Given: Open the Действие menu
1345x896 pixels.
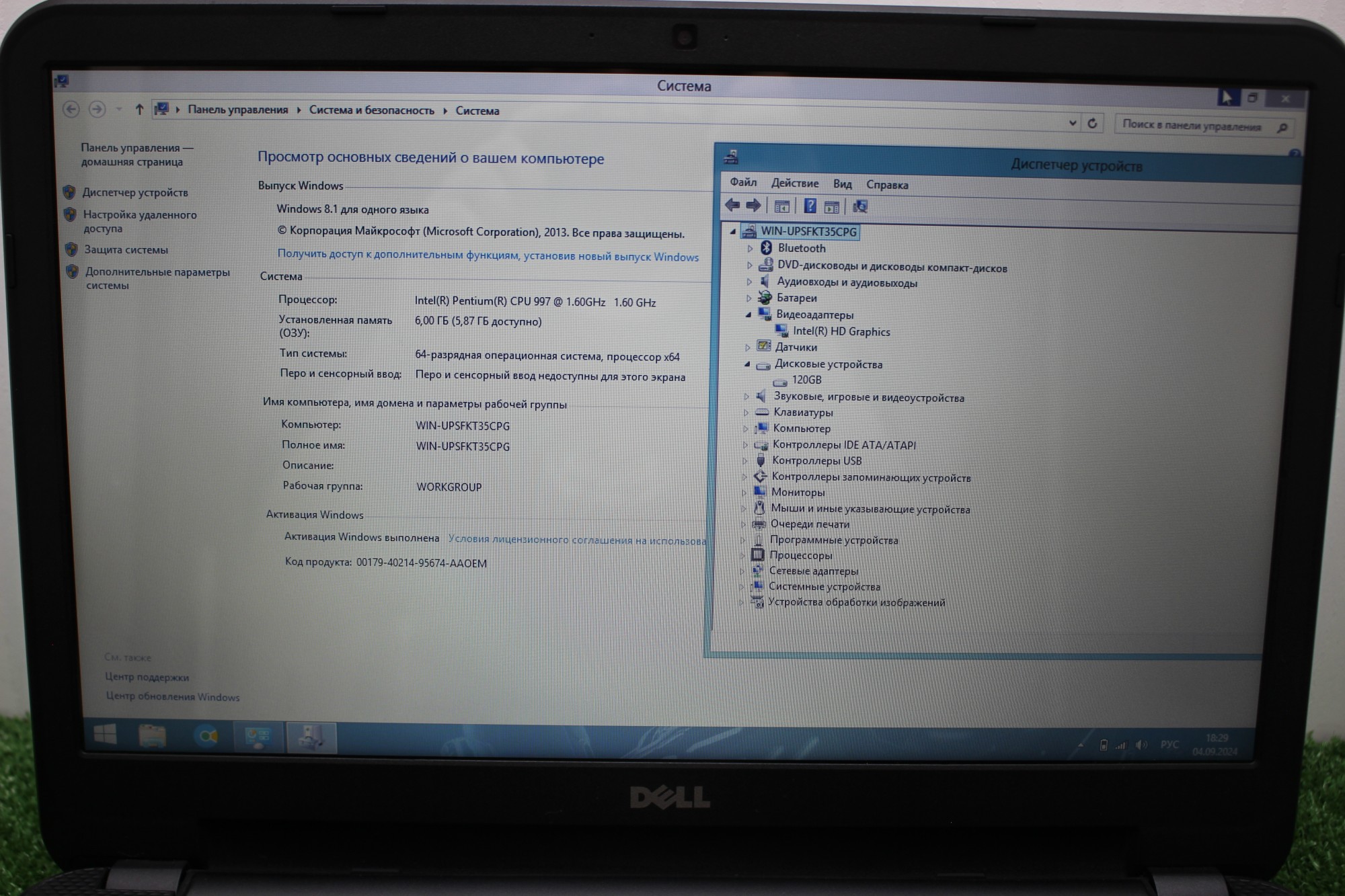Looking at the screenshot, I should click(794, 183).
